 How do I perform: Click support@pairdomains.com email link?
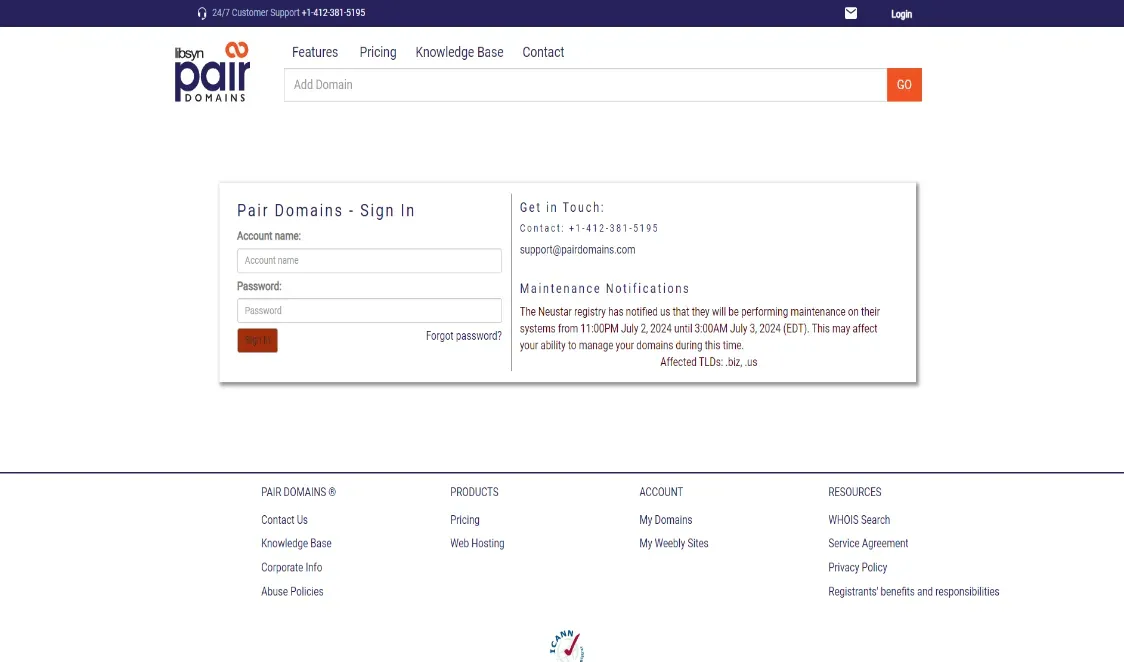[577, 250]
